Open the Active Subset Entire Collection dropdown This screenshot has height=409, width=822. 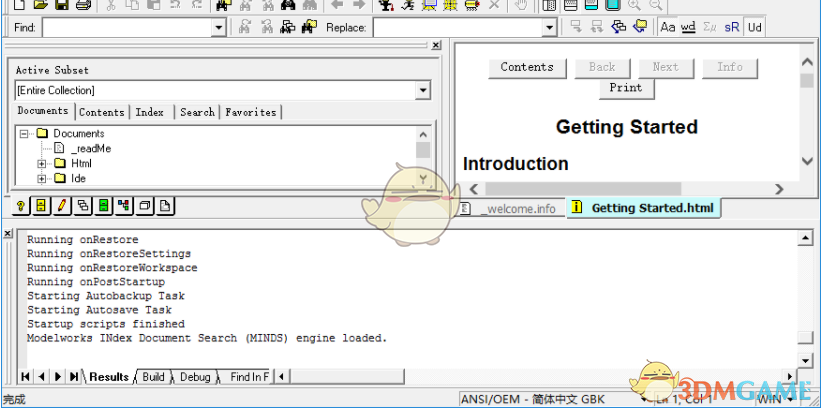[x=423, y=91]
